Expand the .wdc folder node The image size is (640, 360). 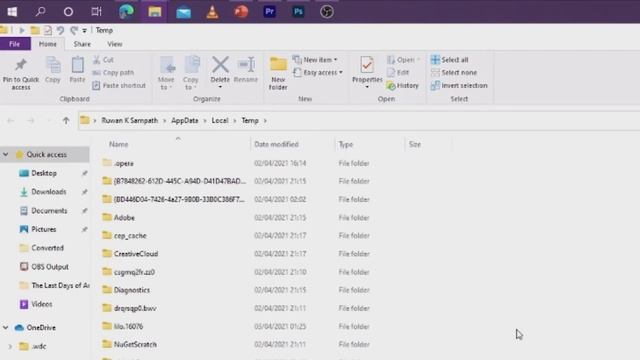pos(10,346)
